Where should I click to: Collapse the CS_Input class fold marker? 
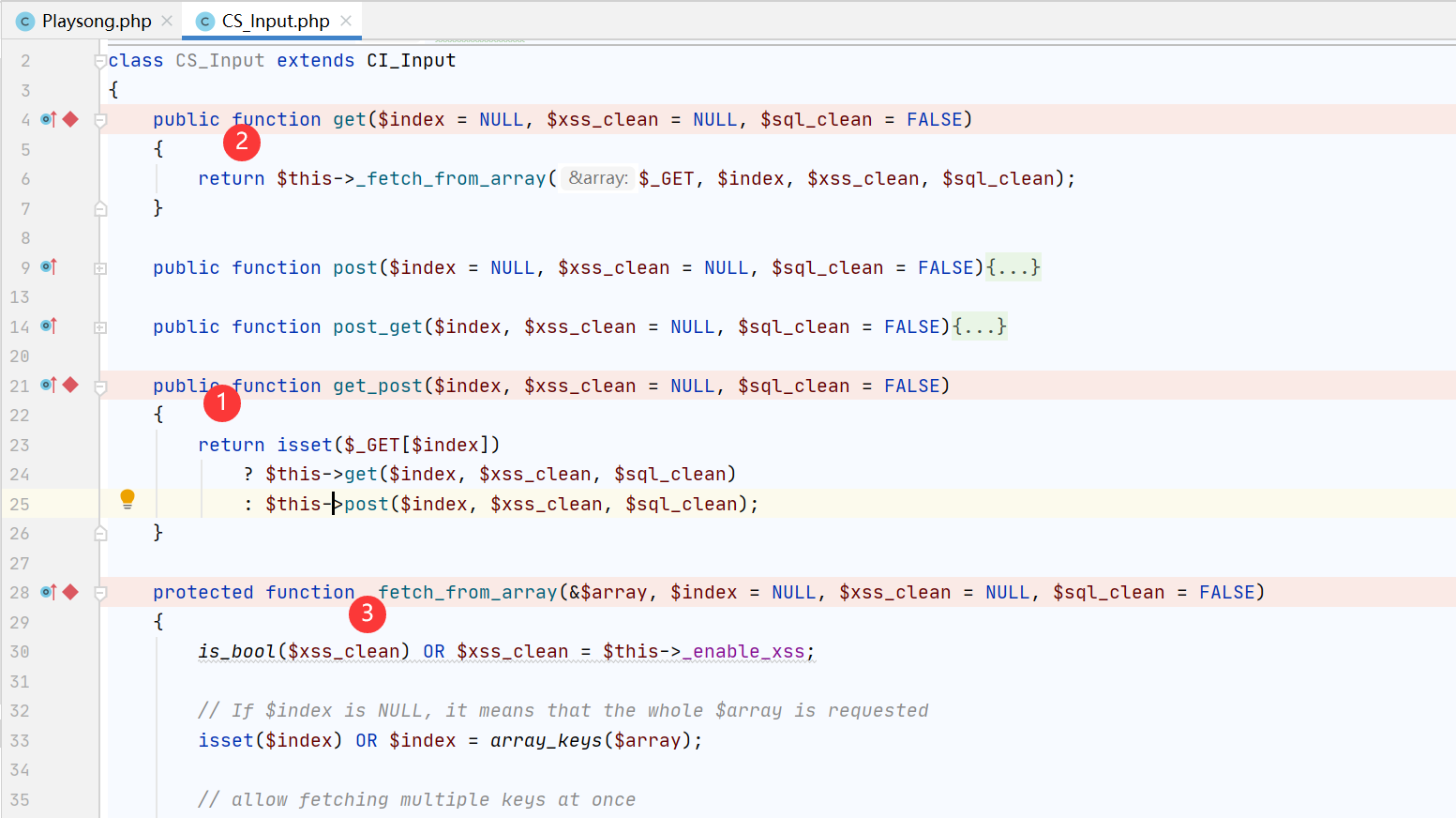[x=100, y=62]
